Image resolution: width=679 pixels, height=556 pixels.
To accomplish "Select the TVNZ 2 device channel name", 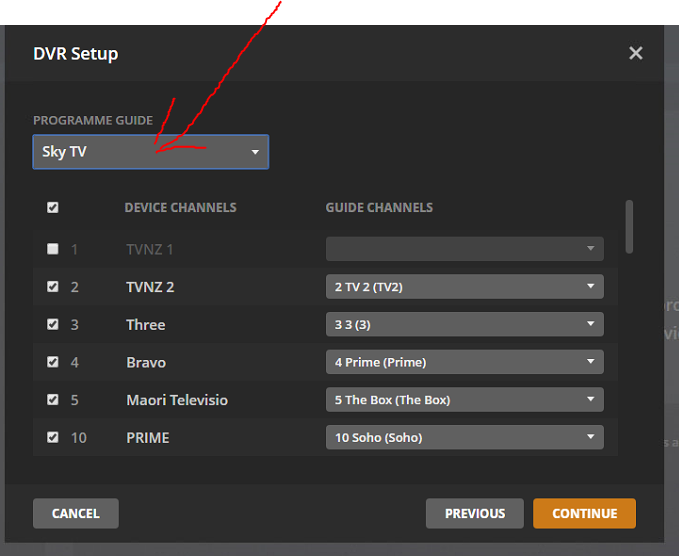I will (150, 287).
